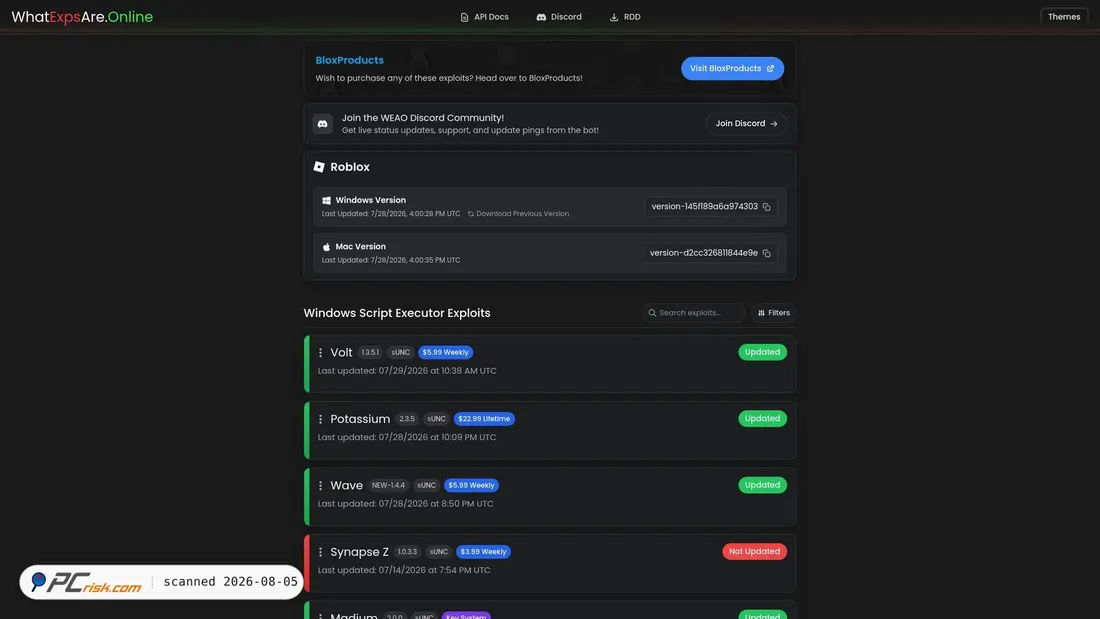This screenshot has width=1100, height=619.
Task: Click the Discord icon in the nav bar
Action: pyautogui.click(x=541, y=17)
